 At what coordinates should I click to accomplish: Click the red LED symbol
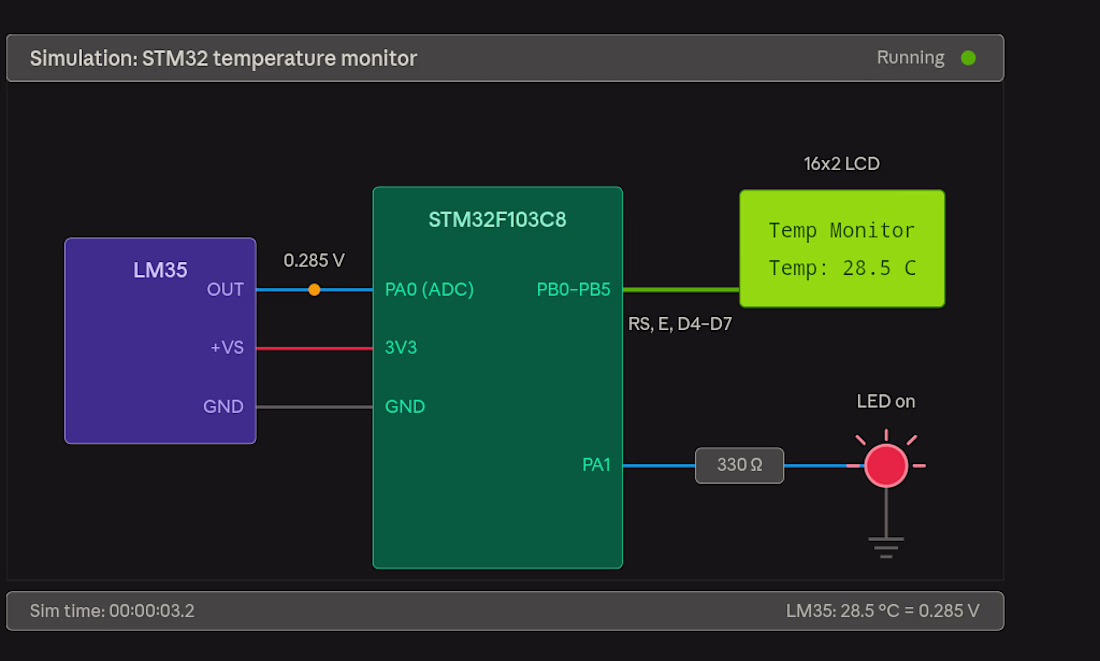pyautogui.click(x=886, y=465)
